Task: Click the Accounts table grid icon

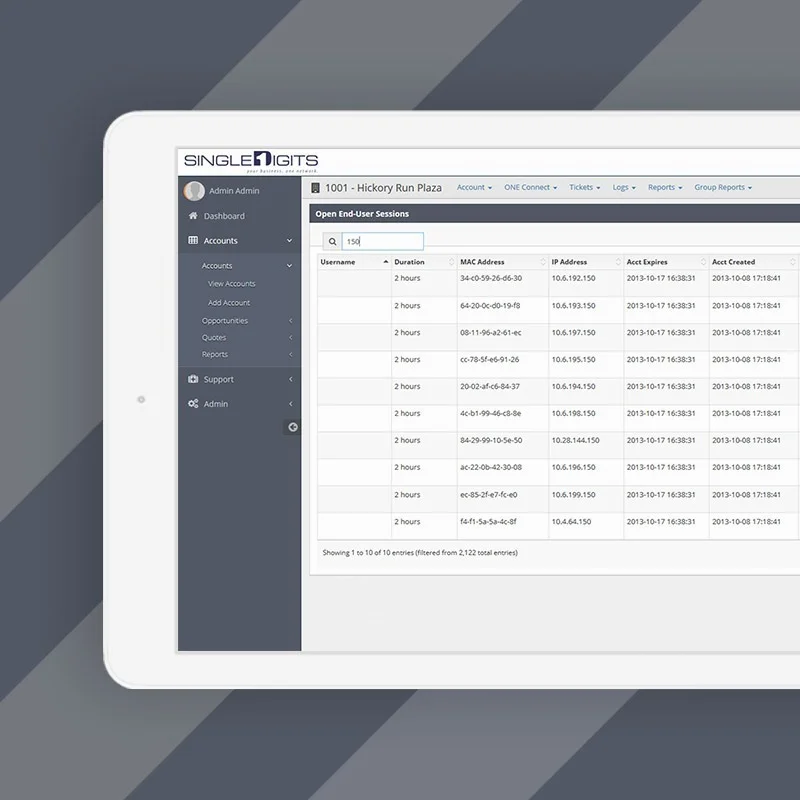Action: [193, 241]
